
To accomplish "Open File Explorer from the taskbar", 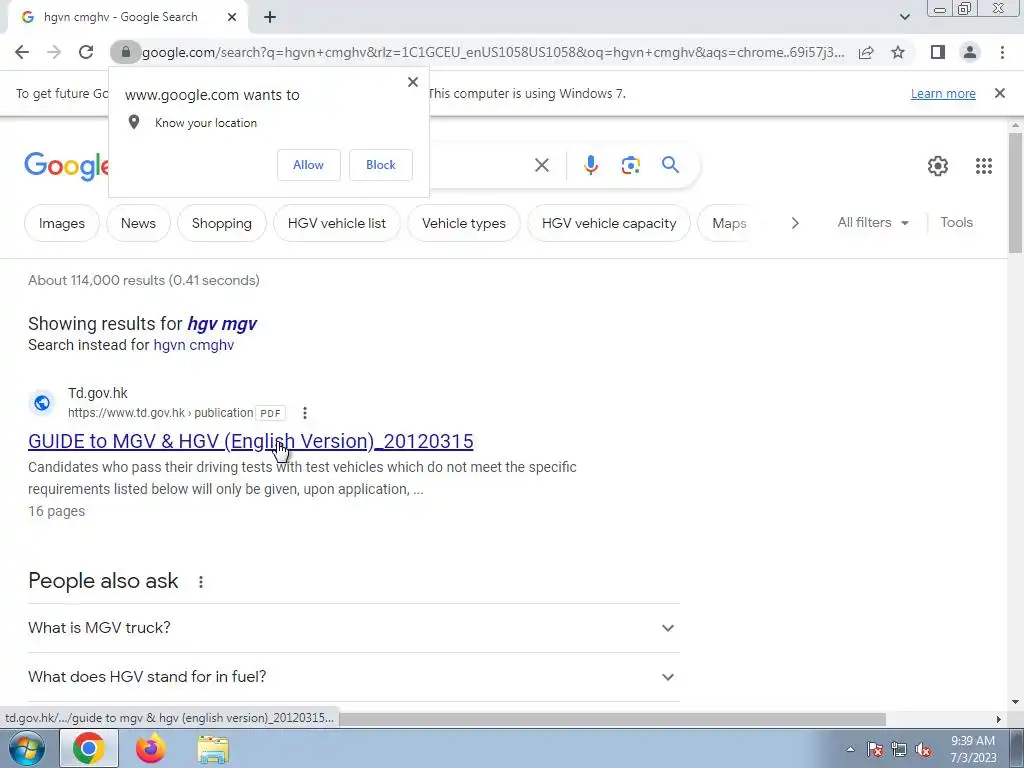I will pos(214,748).
